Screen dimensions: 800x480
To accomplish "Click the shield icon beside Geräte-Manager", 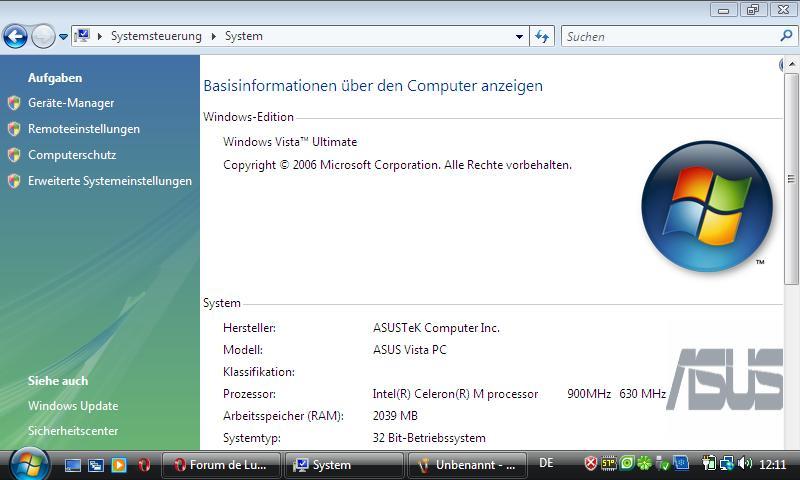I will pyautogui.click(x=14, y=103).
